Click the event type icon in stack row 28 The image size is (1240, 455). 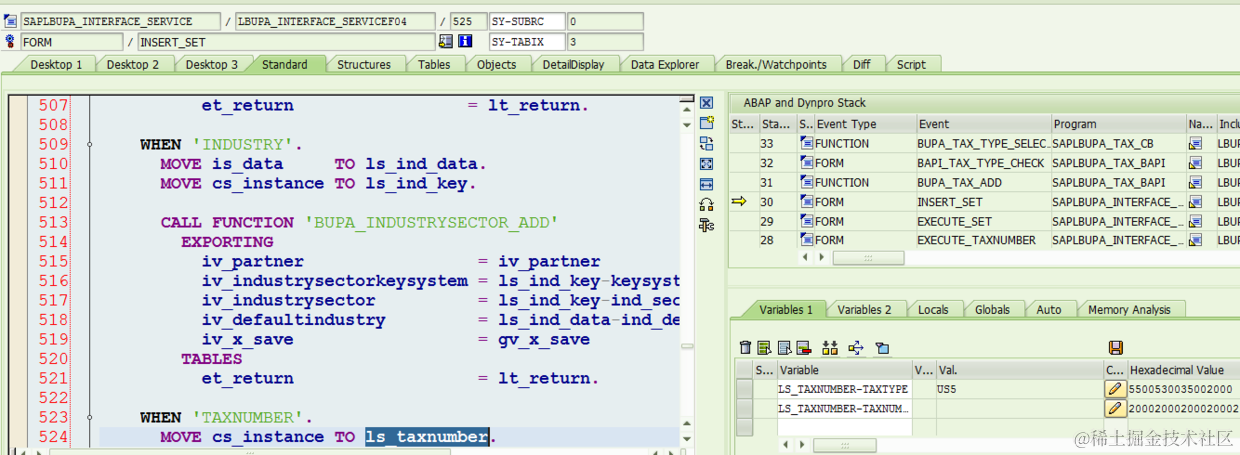click(806, 240)
